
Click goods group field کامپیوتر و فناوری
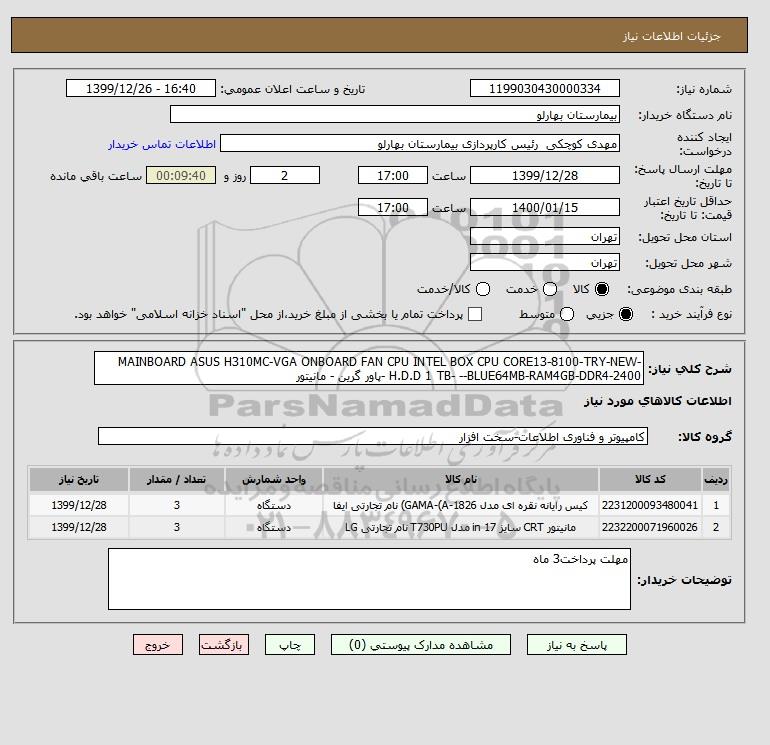tap(373, 436)
